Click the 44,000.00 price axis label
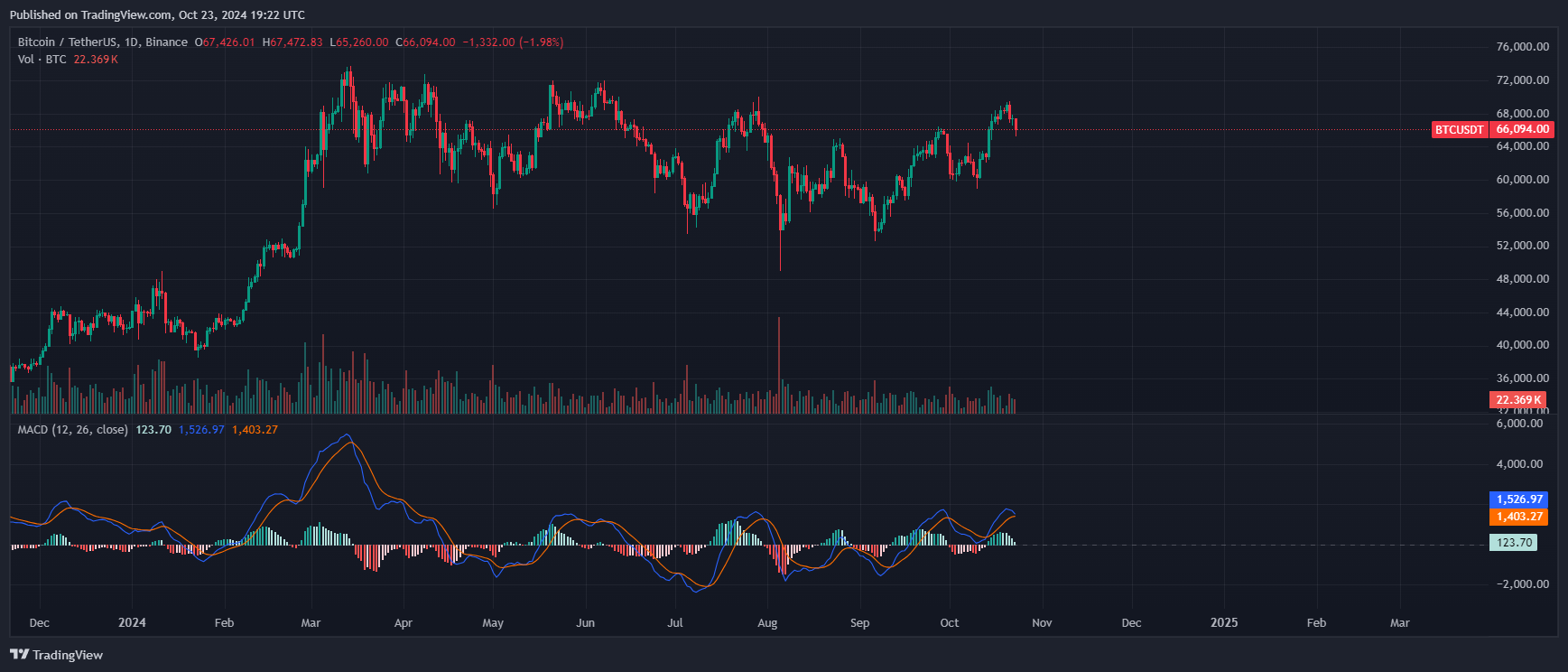 tap(1522, 313)
